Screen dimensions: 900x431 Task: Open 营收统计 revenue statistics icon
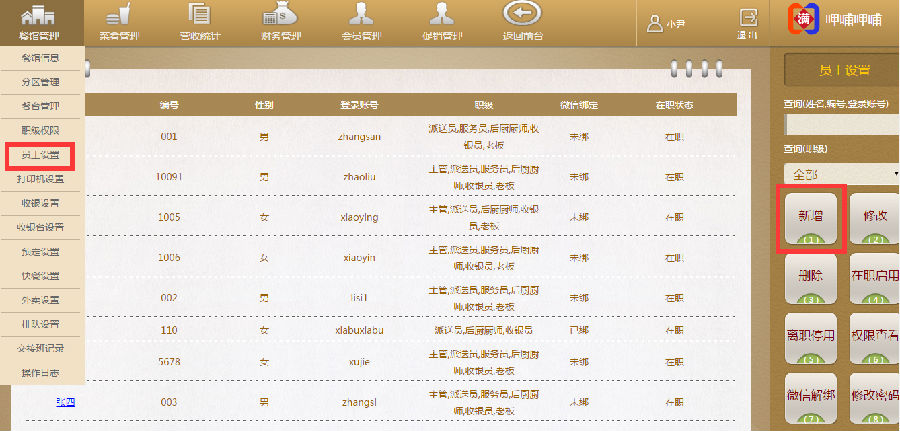[x=200, y=22]
